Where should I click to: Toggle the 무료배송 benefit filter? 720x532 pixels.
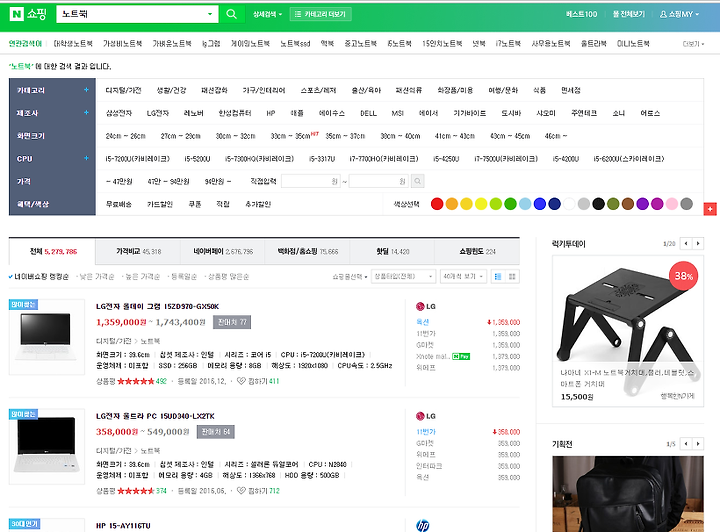[118, 204]
